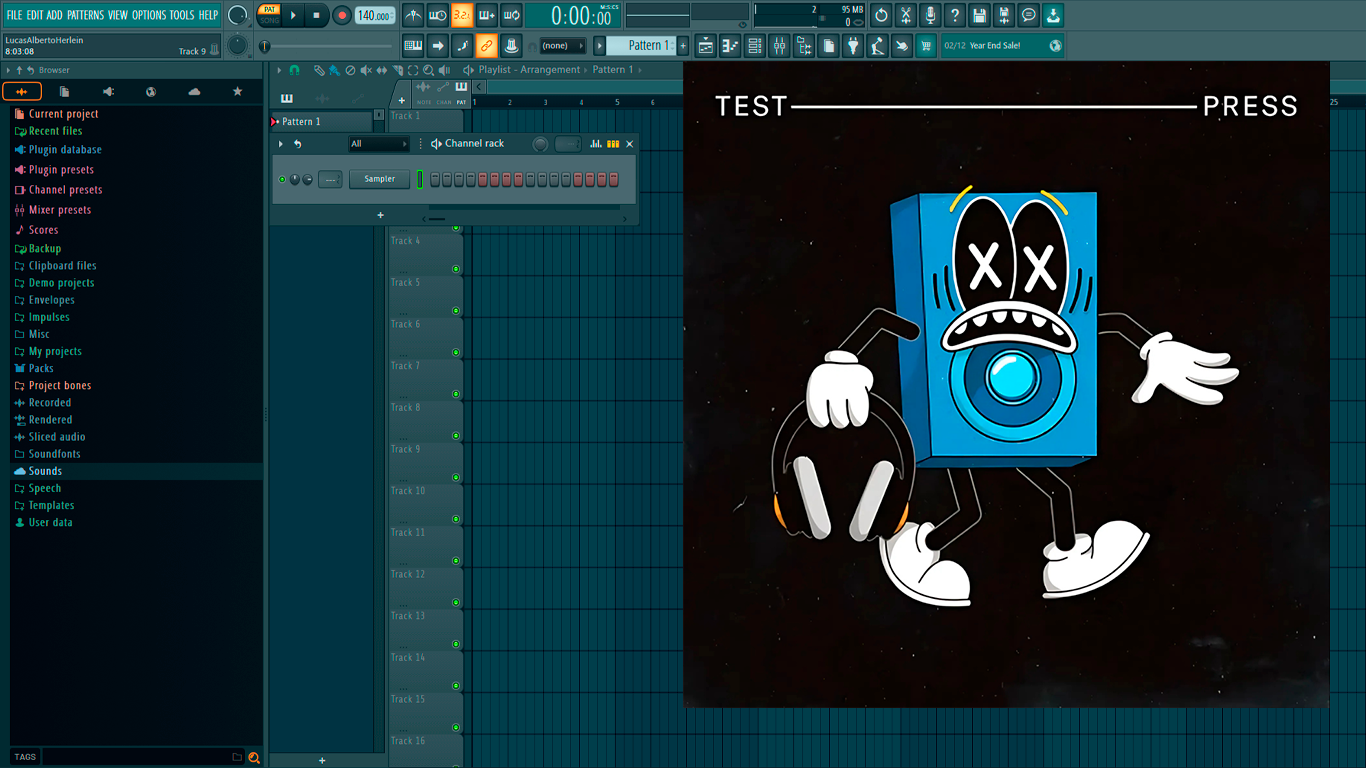Click the Browser starred favorites tab icon
The height and width of the screenshot is (768, 1366).
tap(237, 92)
